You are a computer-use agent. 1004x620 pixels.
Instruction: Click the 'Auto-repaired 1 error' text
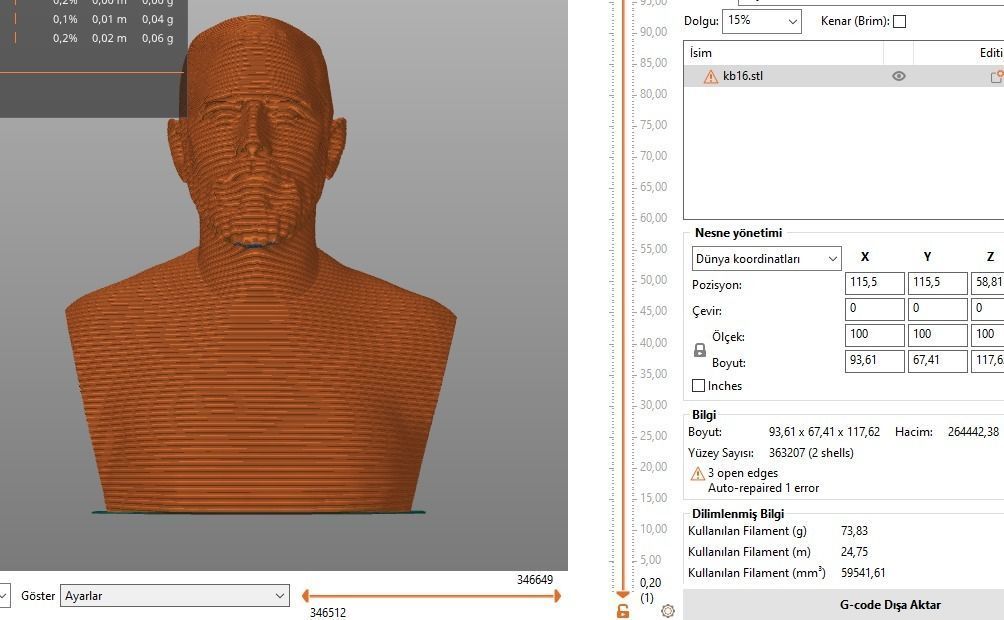pyautogui.click(x=763, y=488)
